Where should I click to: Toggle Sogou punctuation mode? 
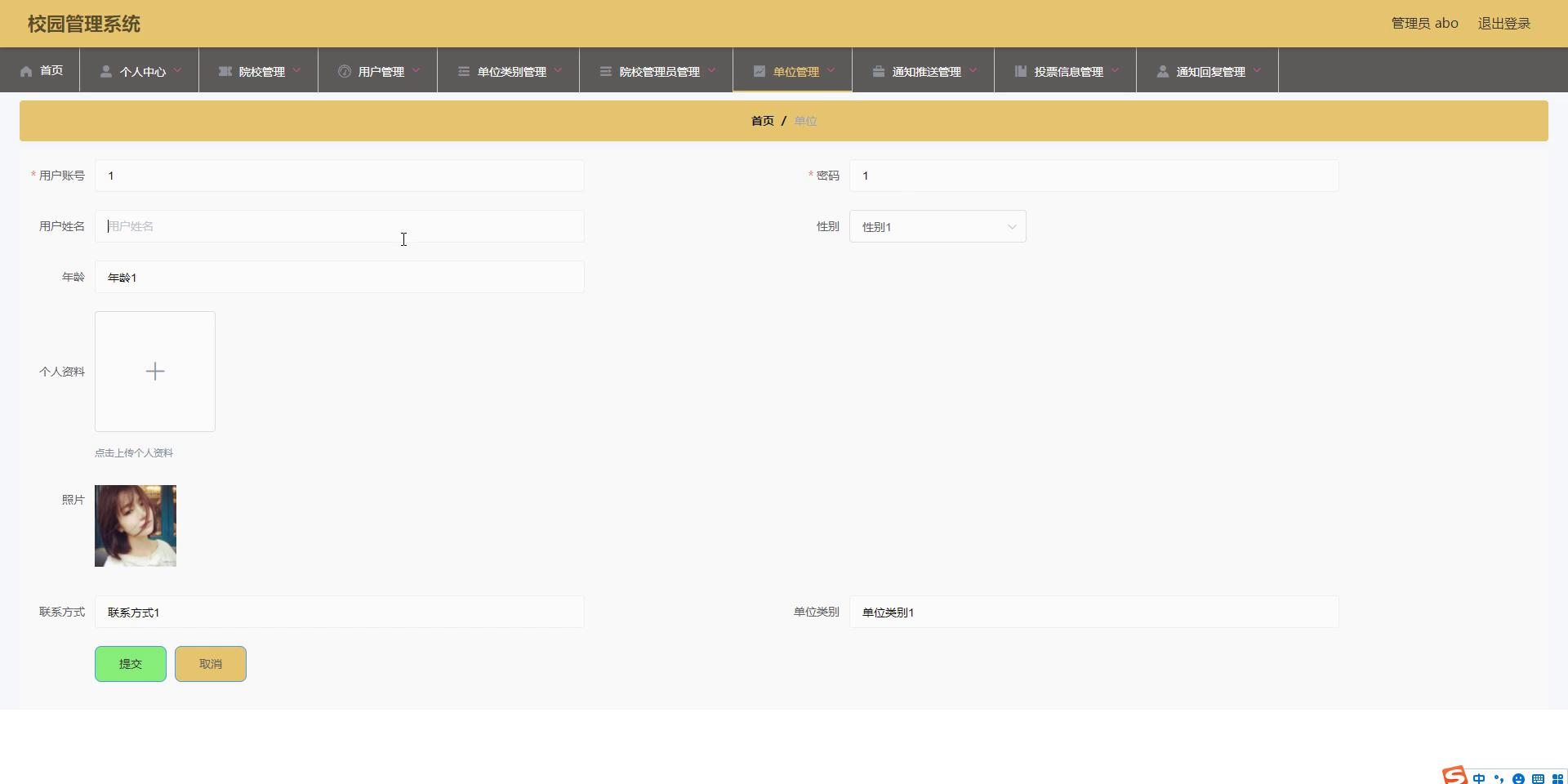(1499, 778)
